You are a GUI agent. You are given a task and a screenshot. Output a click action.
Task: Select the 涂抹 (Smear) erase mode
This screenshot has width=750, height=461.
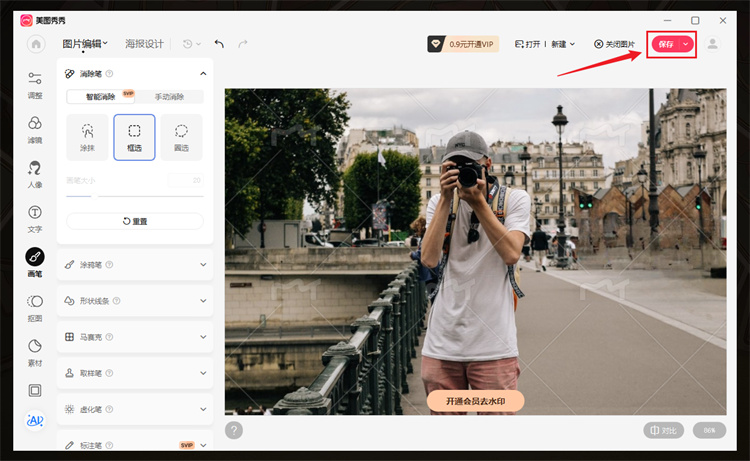click(87, 137)
